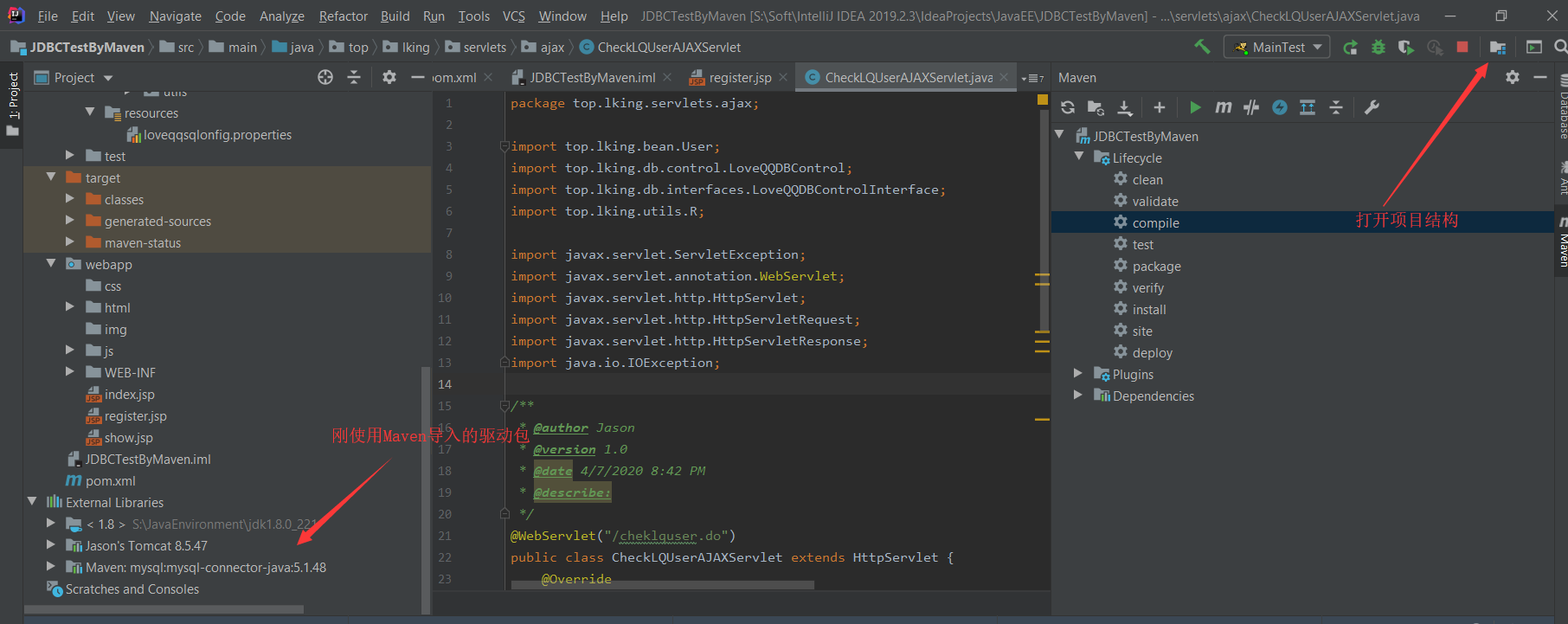Locate opened file in Project tree

coord(325,77)
